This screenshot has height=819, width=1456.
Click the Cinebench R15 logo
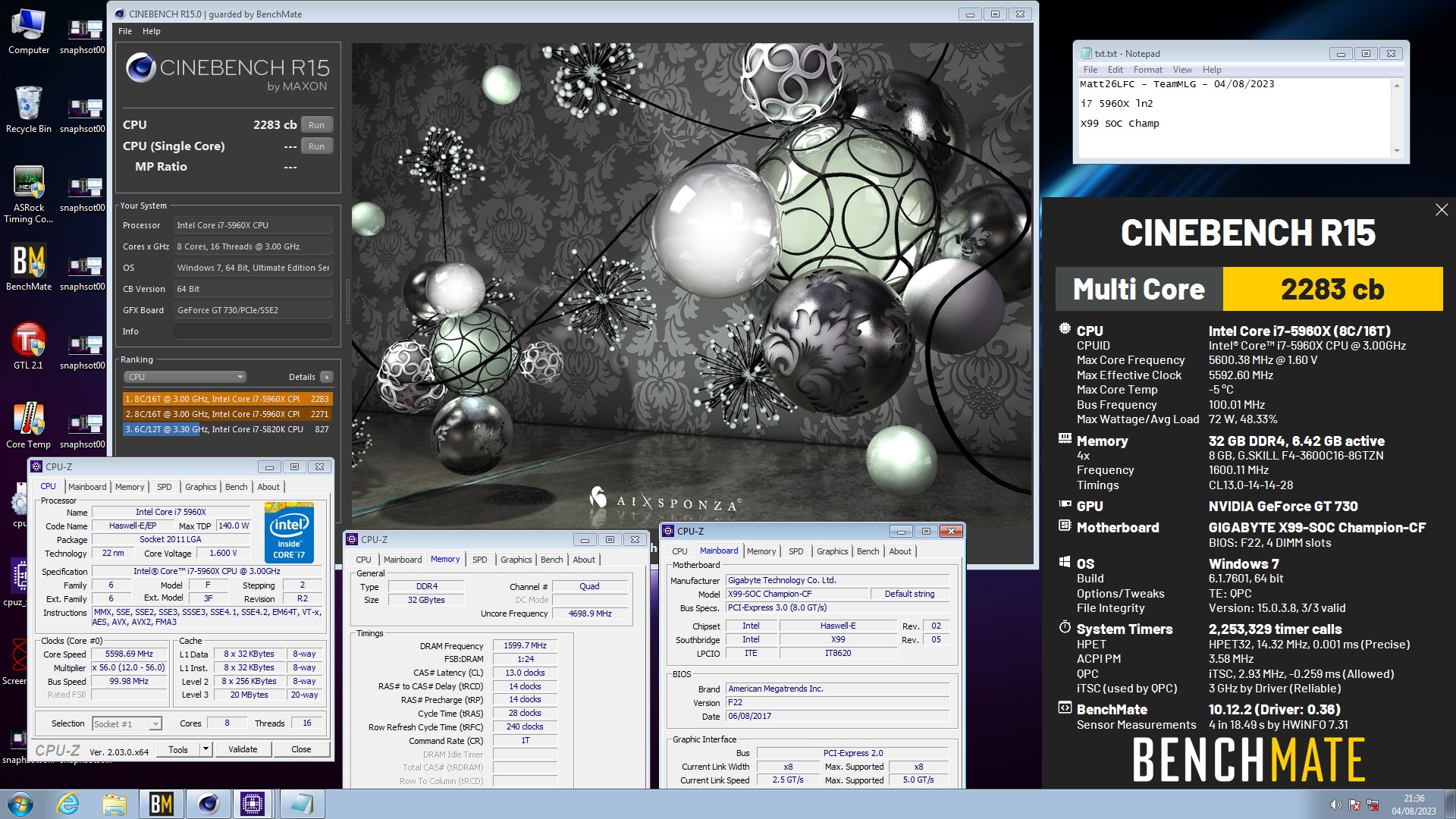227,74
